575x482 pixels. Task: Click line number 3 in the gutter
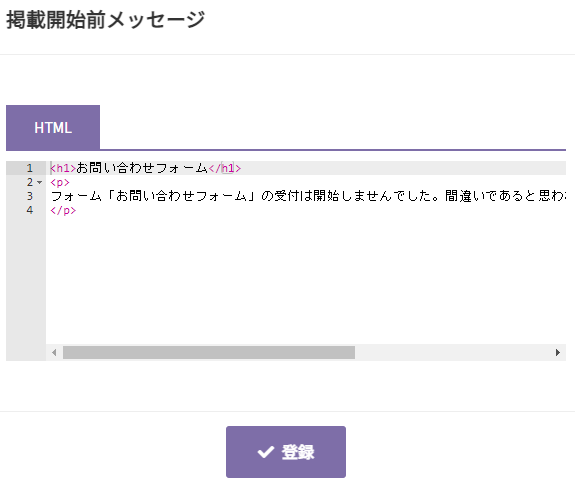pyautogui.click(x=30, y=196)
